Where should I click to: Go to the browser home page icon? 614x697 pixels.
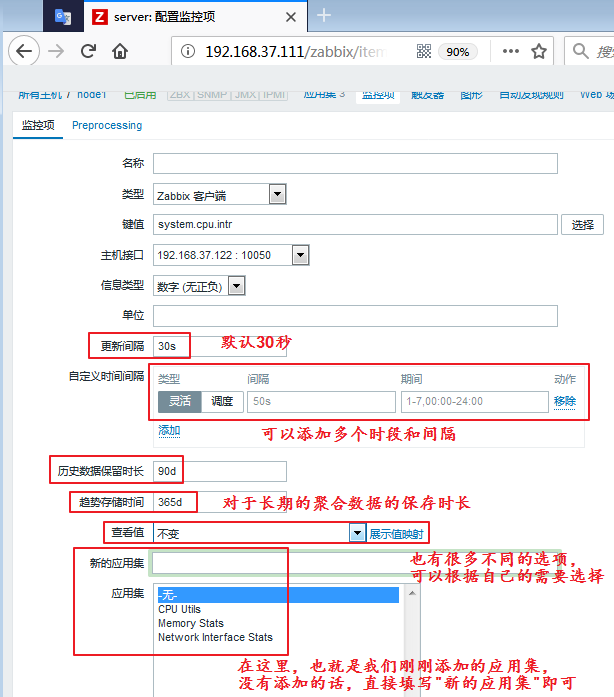(120, 52)
